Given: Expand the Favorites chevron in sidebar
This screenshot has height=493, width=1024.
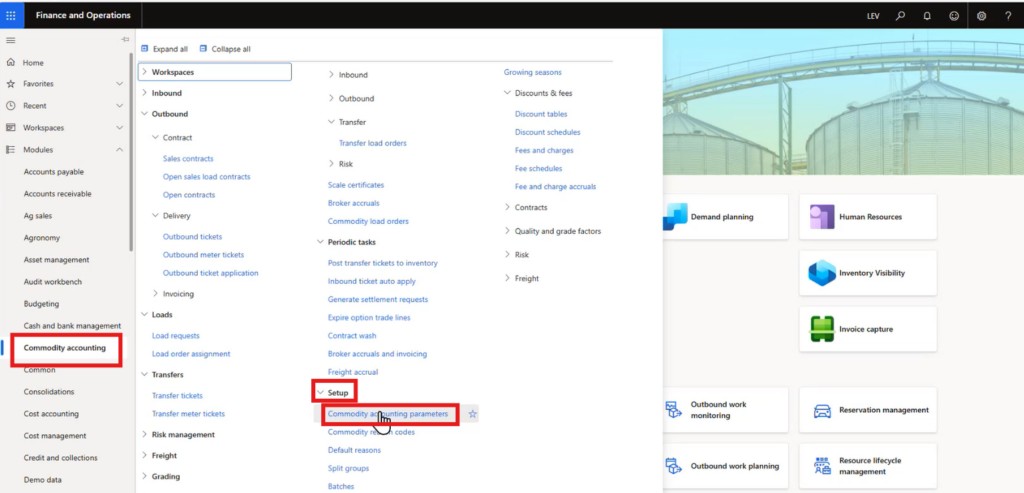Looking at the screenshot, I should tap(120, 84).
